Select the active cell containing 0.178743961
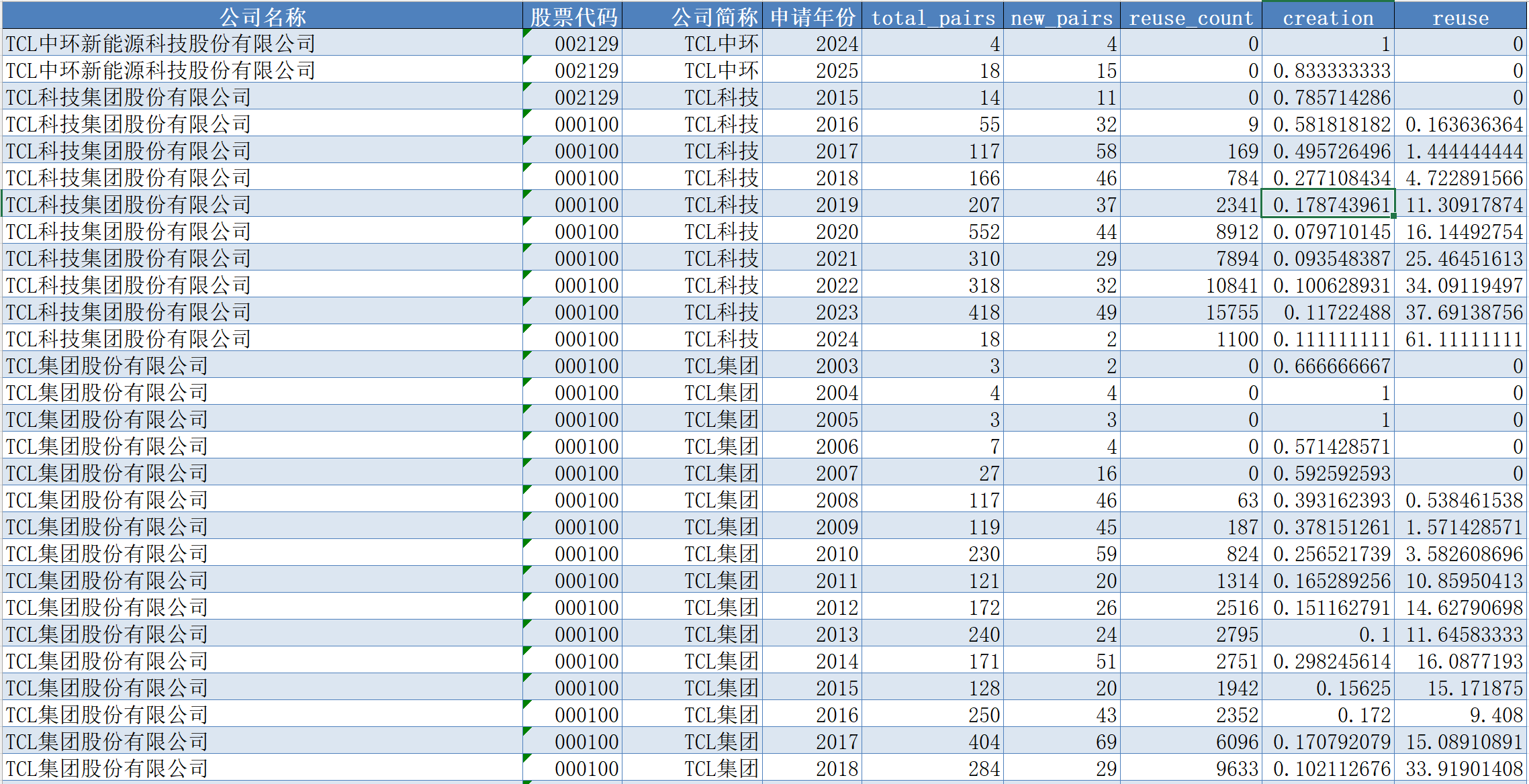The height and width of the screenshot is (784, 1529). point(1328,204)
